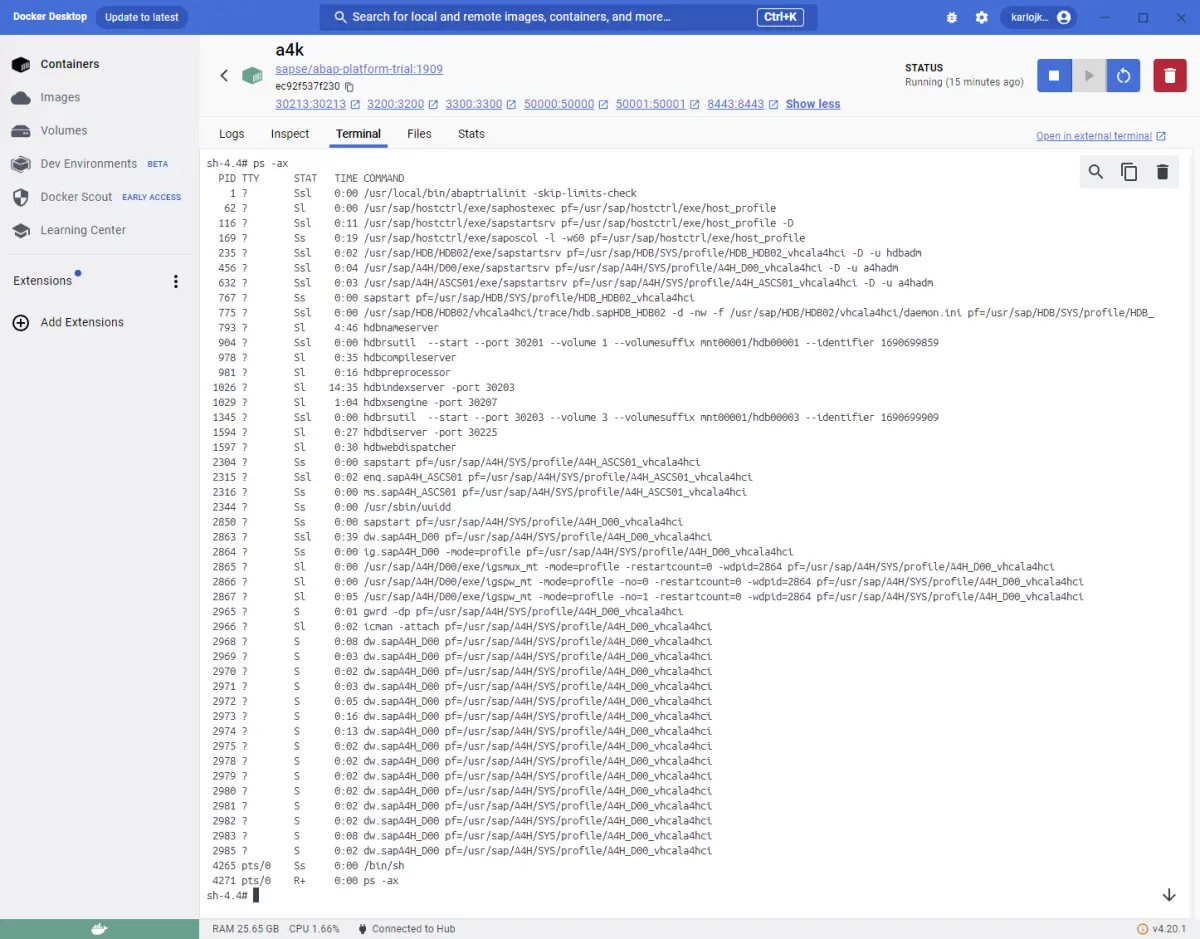
Task: Open Docker Desktop settings gear
Action: (x=981, y=18)
